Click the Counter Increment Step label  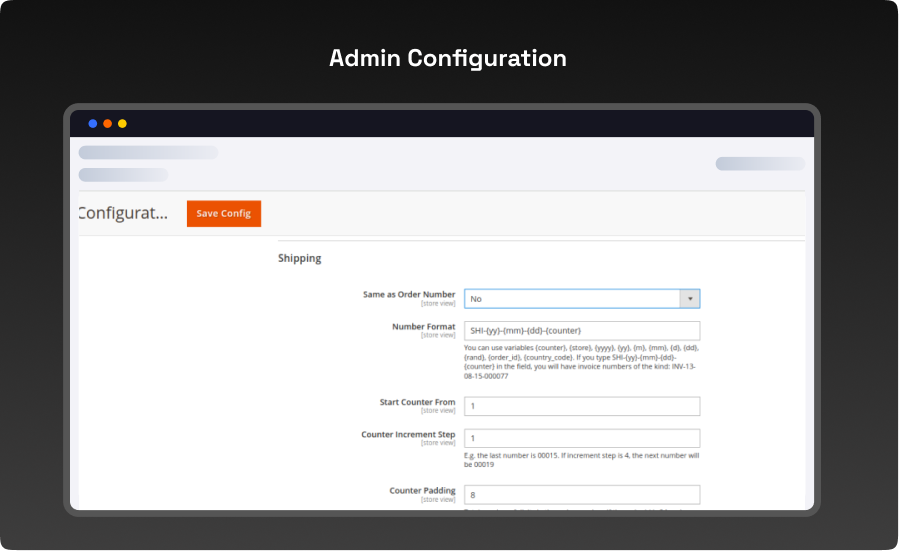click(x=408, y=435)
